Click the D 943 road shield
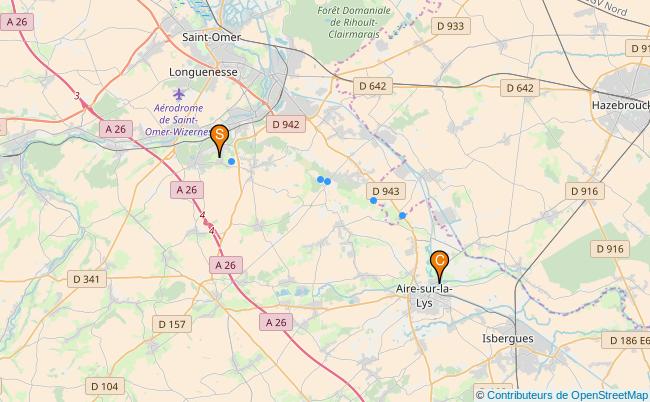The image size is (650, 402). click(x=386, y=191)
